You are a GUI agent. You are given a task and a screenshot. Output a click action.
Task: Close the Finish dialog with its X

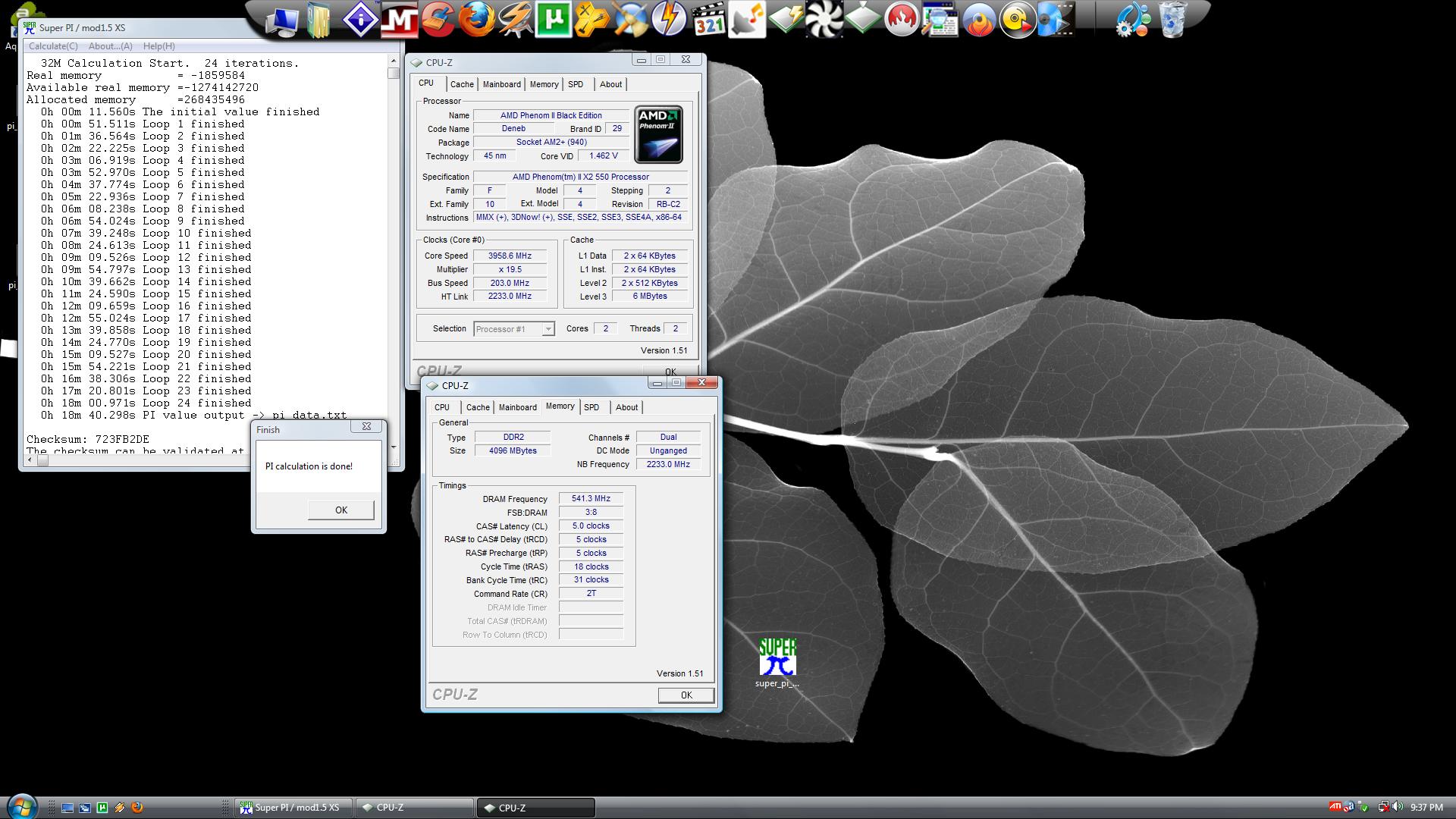[x=366, y=427]
